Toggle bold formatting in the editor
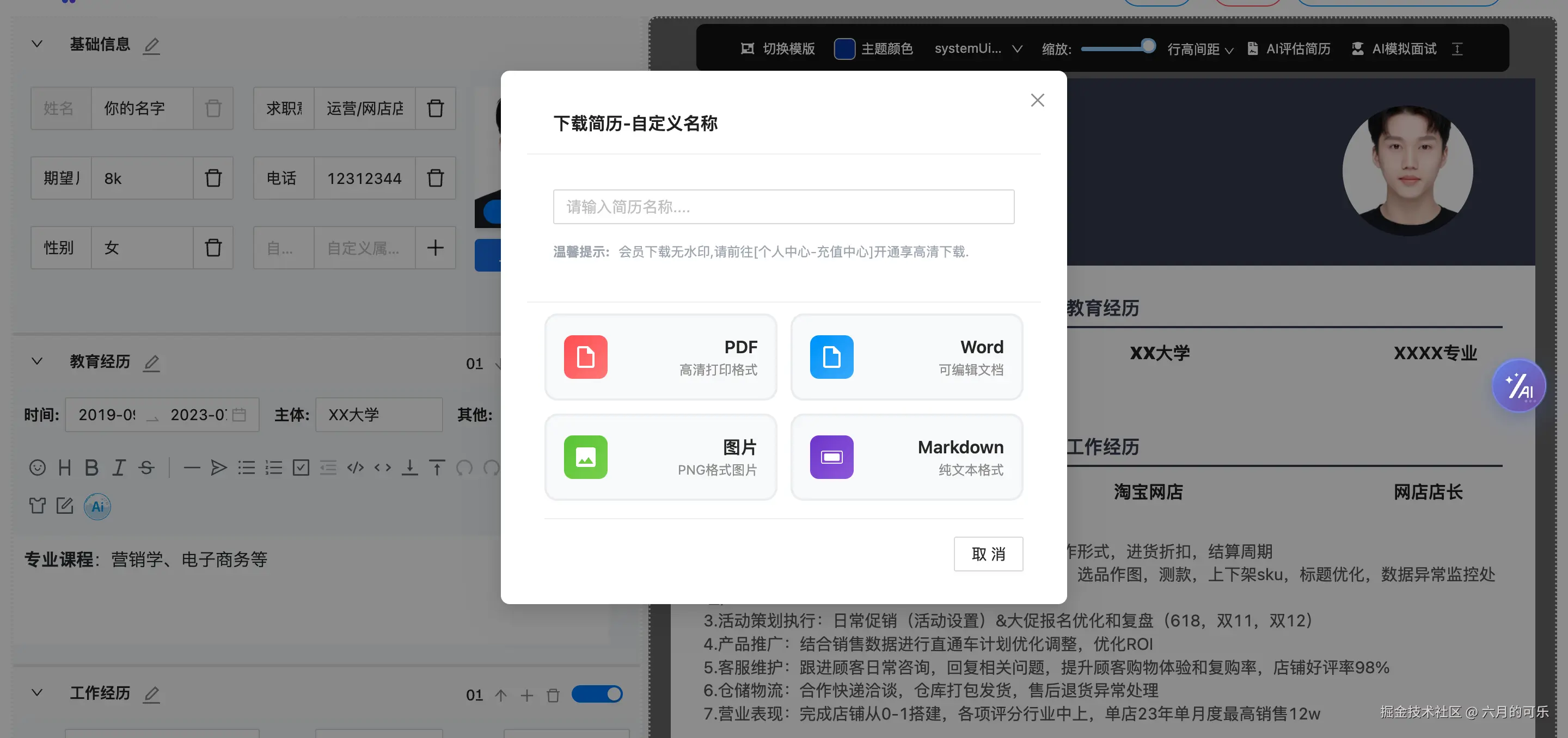Viewport: 1568px width, 738px height. tap(92, 468)
